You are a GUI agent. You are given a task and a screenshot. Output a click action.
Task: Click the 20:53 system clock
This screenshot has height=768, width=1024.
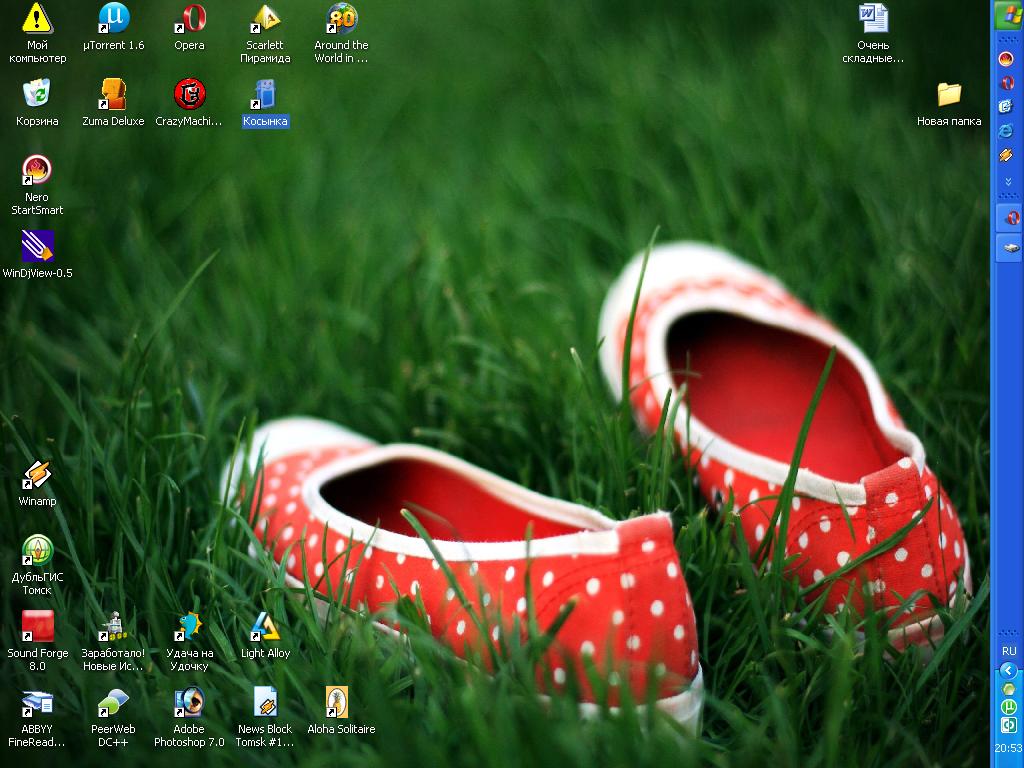pos(1008,748)
